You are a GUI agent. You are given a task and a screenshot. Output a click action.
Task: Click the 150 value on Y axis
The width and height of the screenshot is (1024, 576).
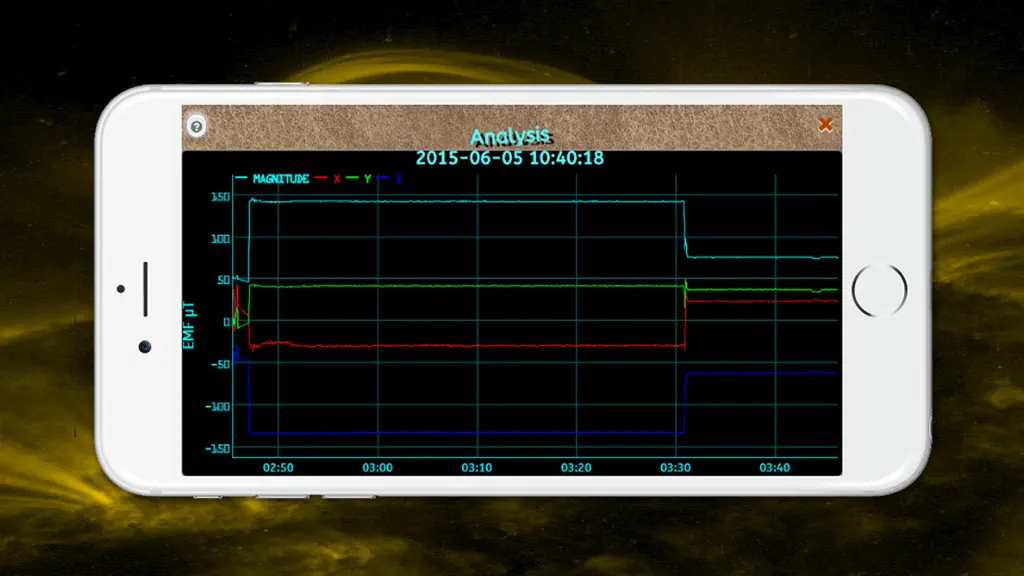pos(220,197)
